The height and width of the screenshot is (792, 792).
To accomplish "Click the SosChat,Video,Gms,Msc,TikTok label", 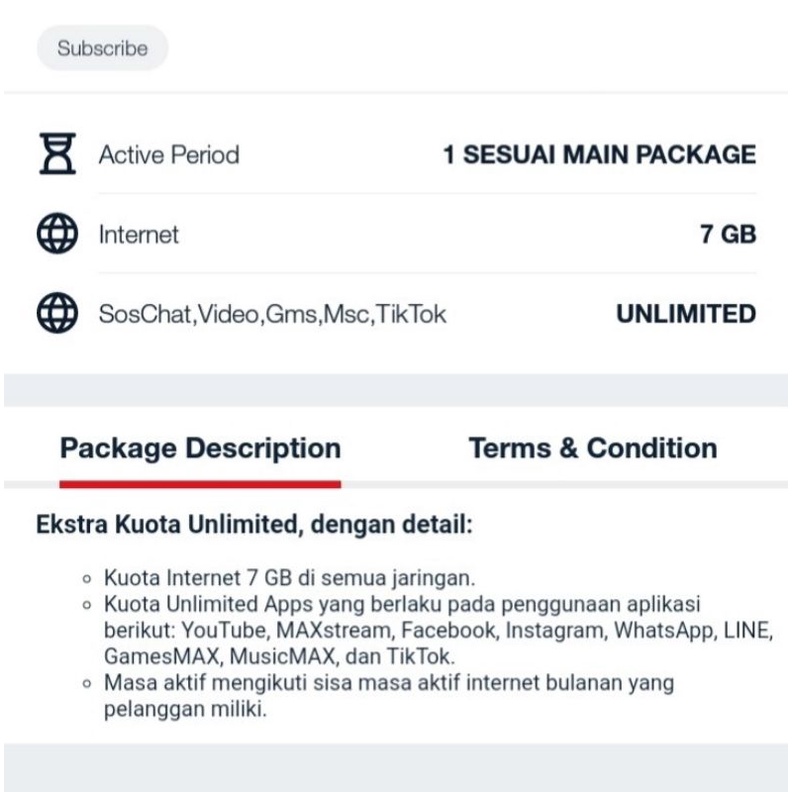I will (x=272, y=314).
